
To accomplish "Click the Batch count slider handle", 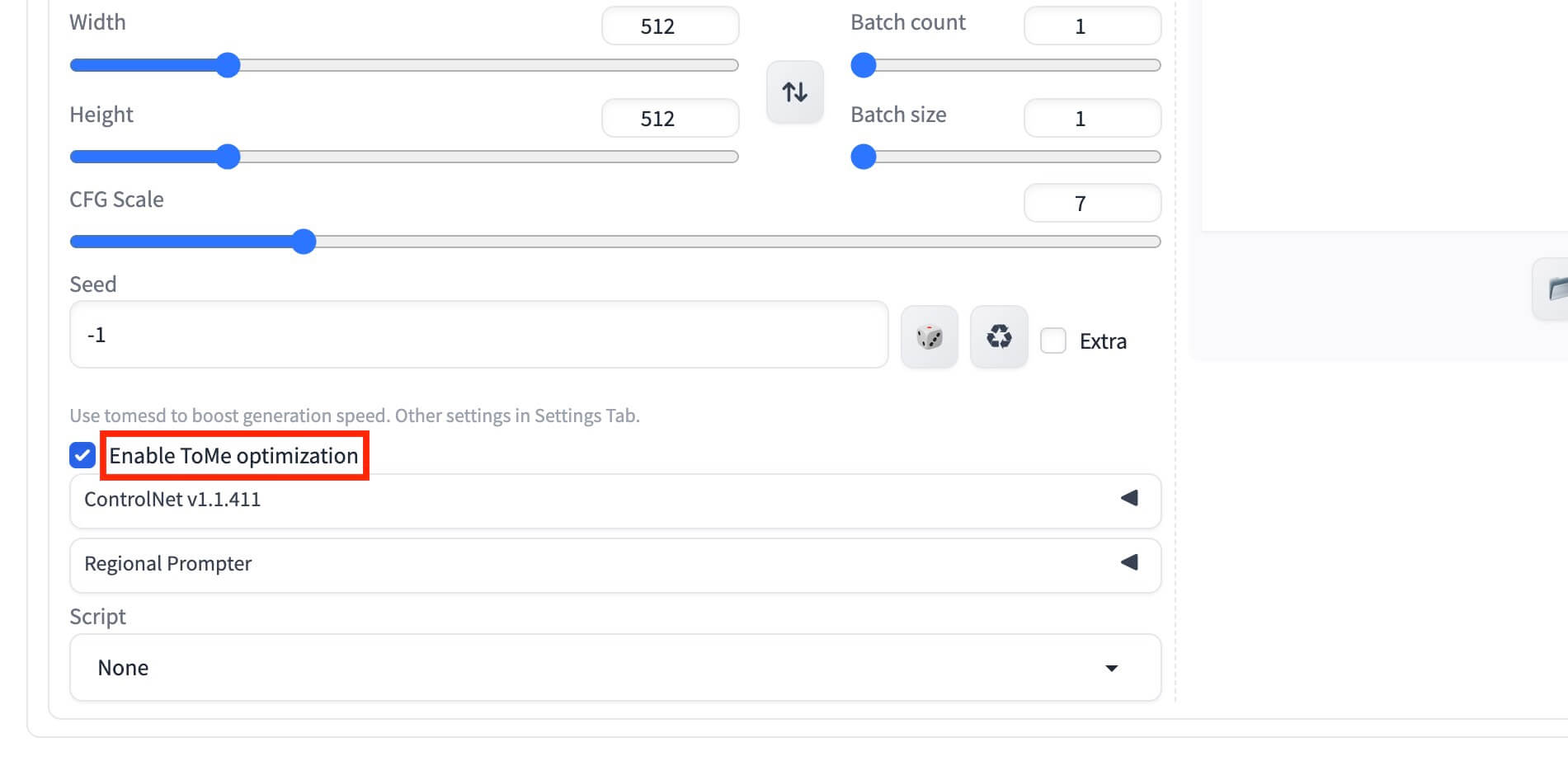I will 863,65.
